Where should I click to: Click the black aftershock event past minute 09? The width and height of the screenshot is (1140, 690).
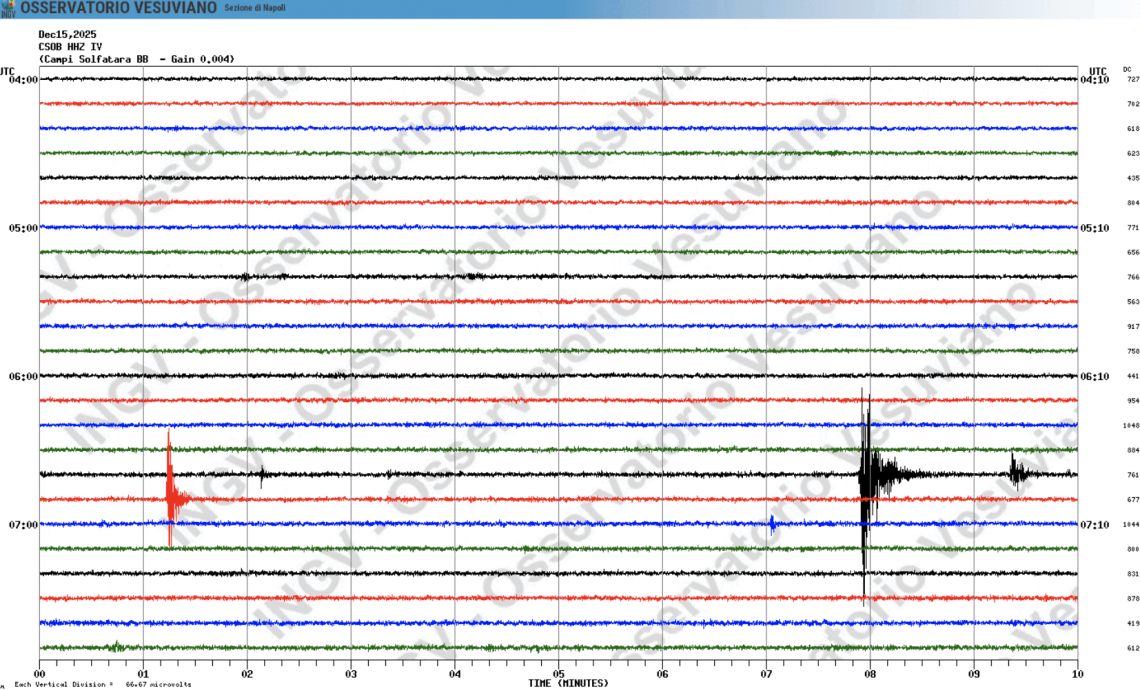[1017, 472]
